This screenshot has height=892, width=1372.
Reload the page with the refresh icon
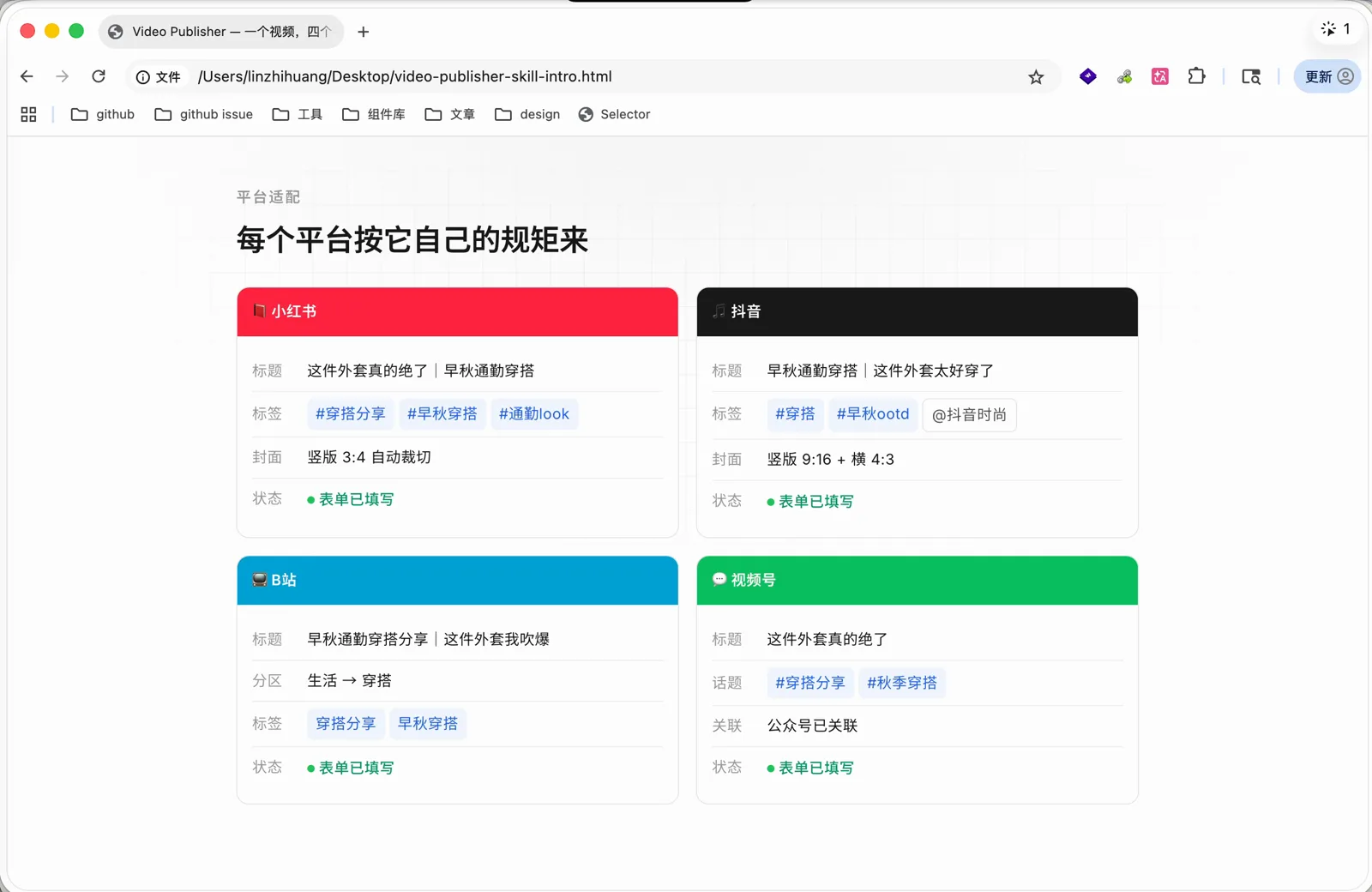pyautogui.click(x=99, y=76)
